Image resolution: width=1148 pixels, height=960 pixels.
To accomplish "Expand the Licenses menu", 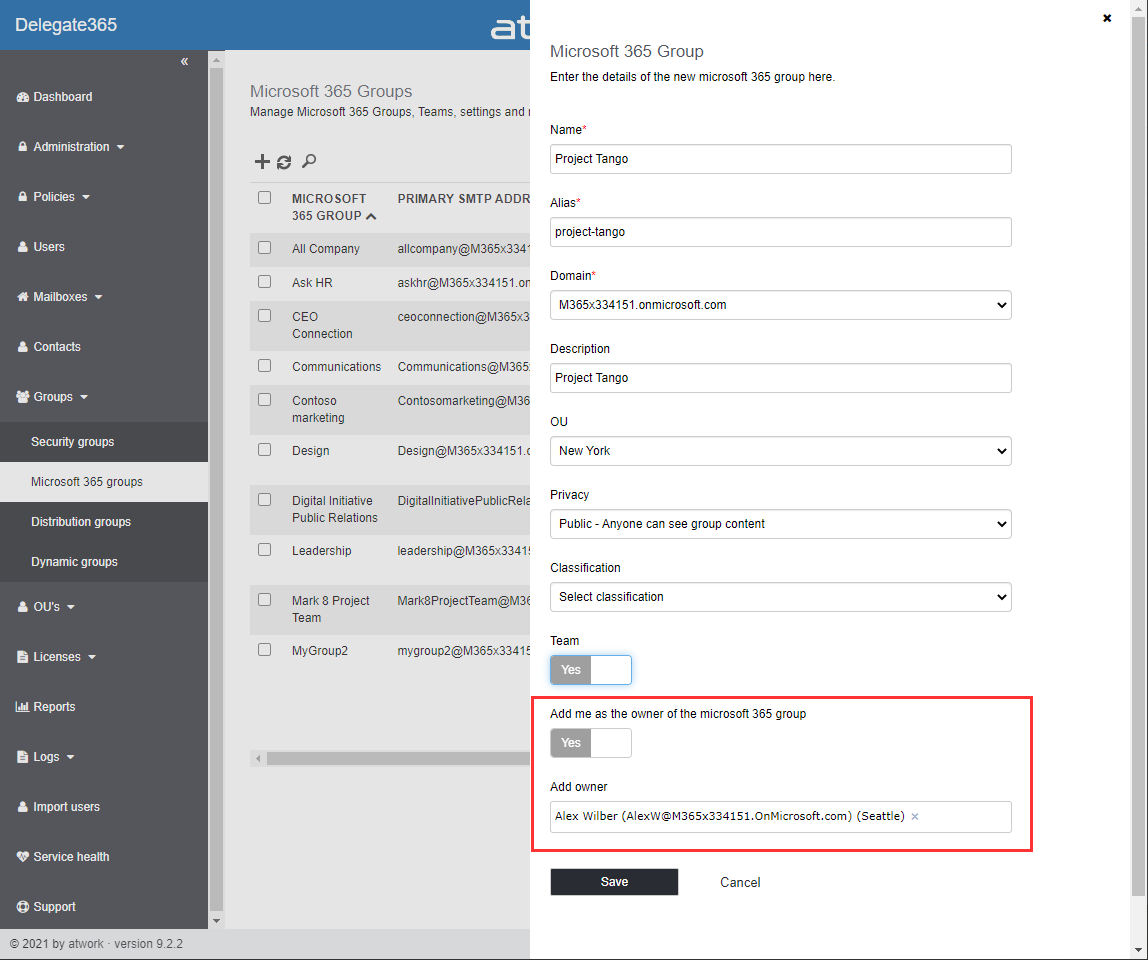I will point(57,657).
